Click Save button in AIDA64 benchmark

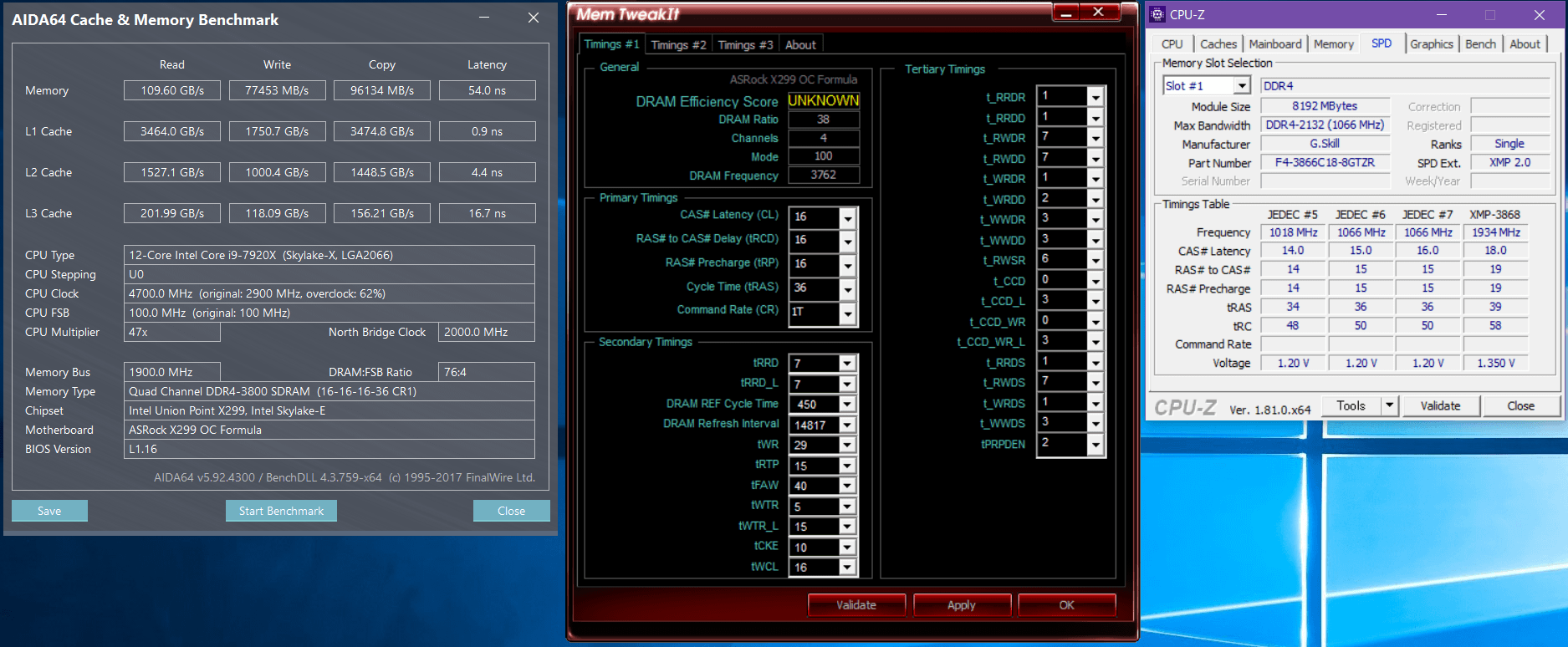point(49,511)
